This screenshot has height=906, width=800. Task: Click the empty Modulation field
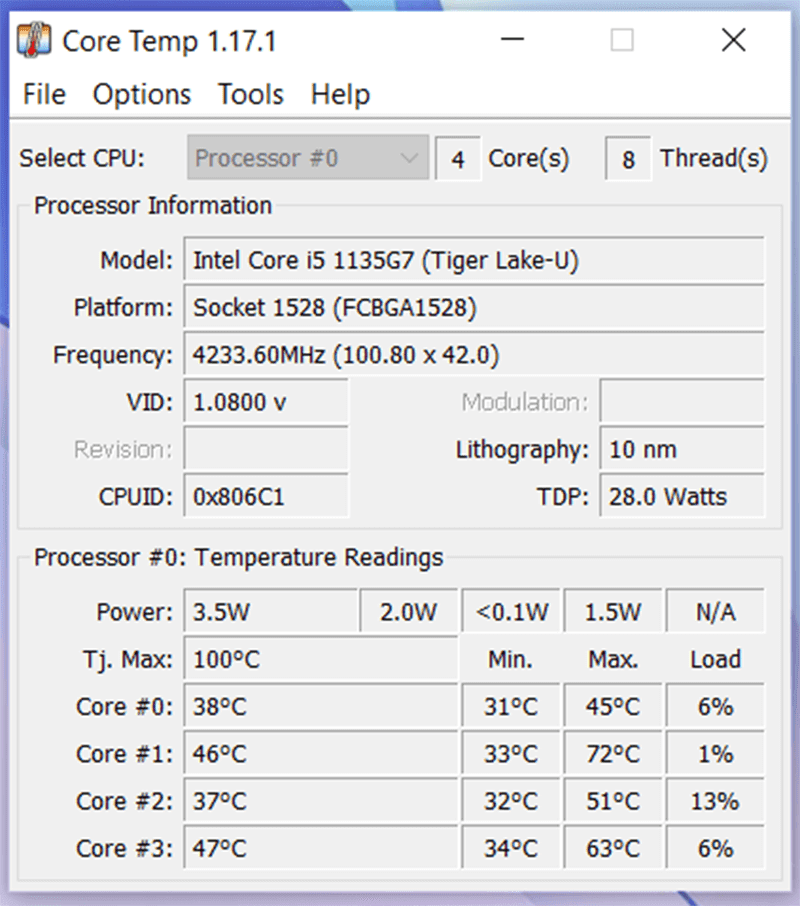682,402
